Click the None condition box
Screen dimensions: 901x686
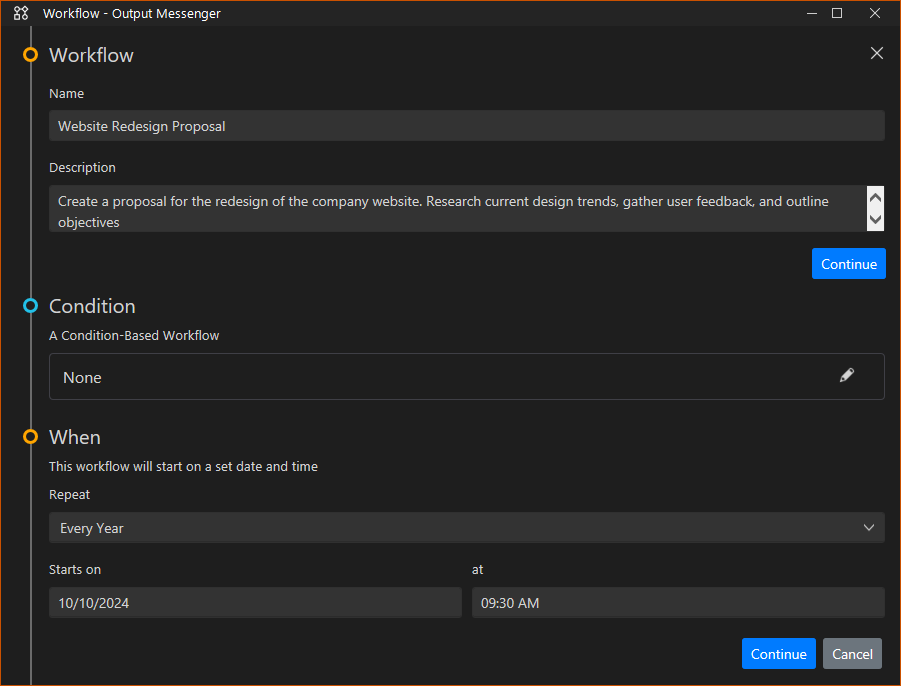click(467, 376)
